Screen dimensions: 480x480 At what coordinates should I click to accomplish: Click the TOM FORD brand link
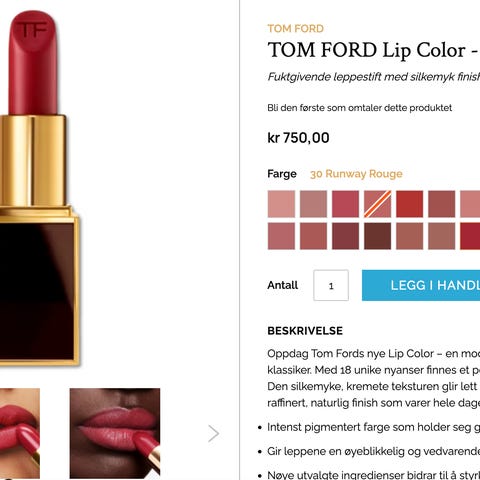[x=295, y=29]
